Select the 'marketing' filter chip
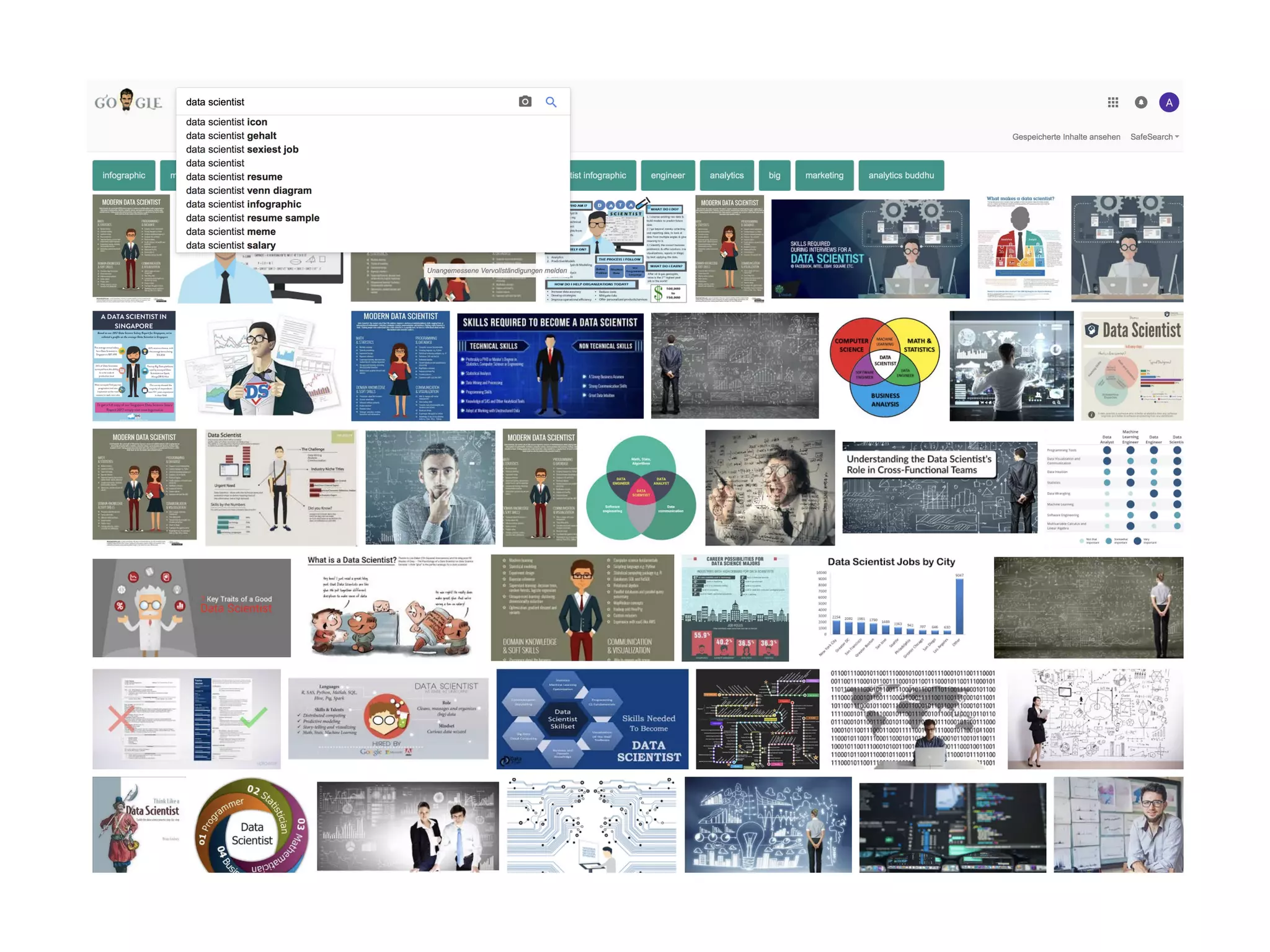Image resolution: width=1270 pixels, height=952 pixels. (824, 175)
